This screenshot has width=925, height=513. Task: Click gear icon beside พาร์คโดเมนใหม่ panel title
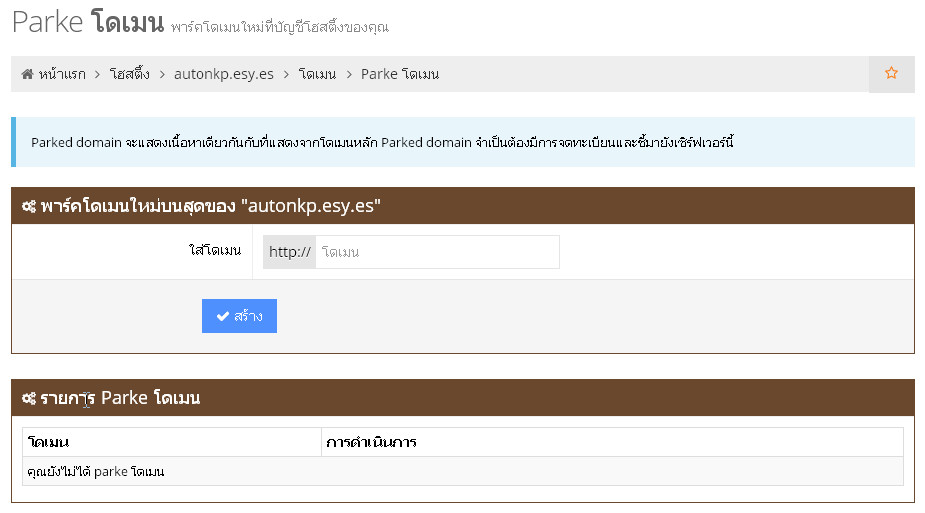(x=29, y=207)
